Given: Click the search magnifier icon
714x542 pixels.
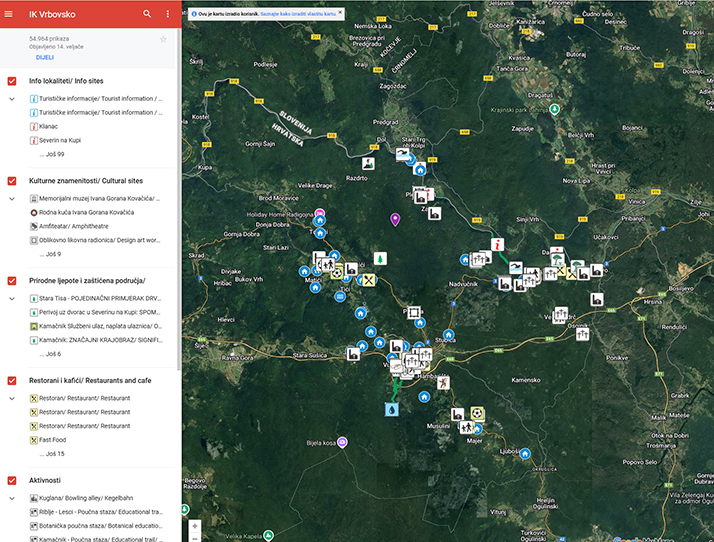Looking at the screenshot, I should [147, 14].
